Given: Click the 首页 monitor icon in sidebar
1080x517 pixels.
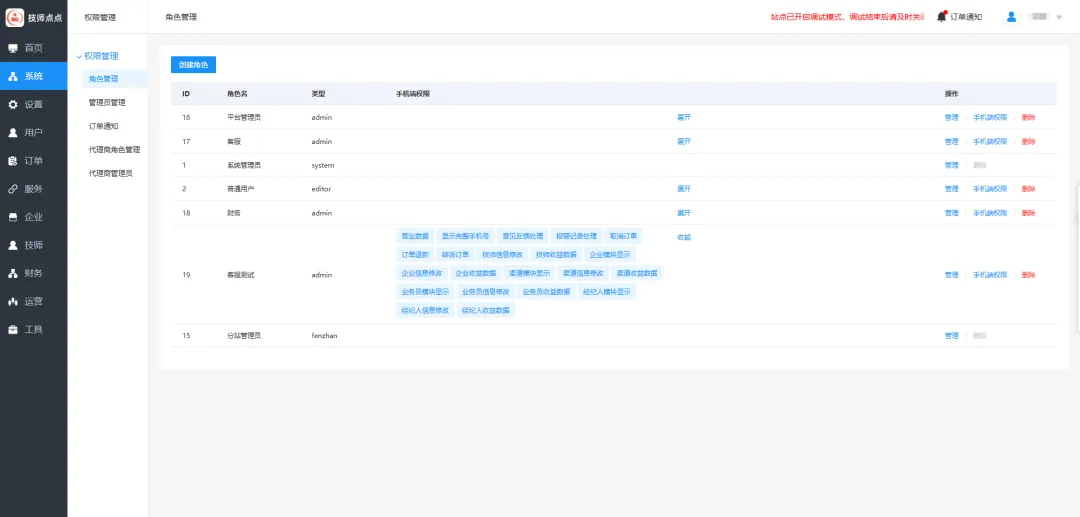Looking at the screenshot, I should (13, 48).
